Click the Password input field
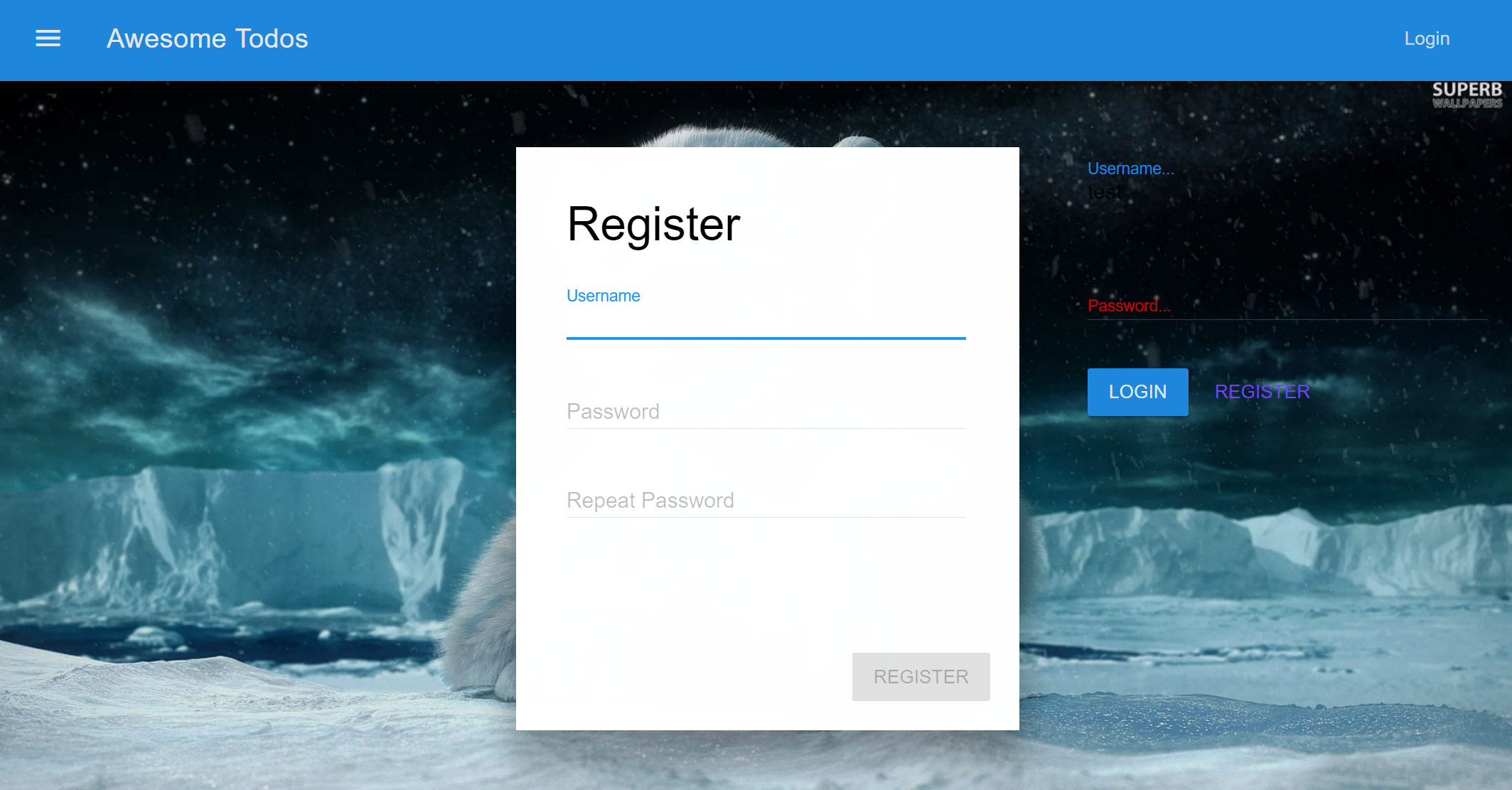The image size is (1512, 790). point(765,411)
